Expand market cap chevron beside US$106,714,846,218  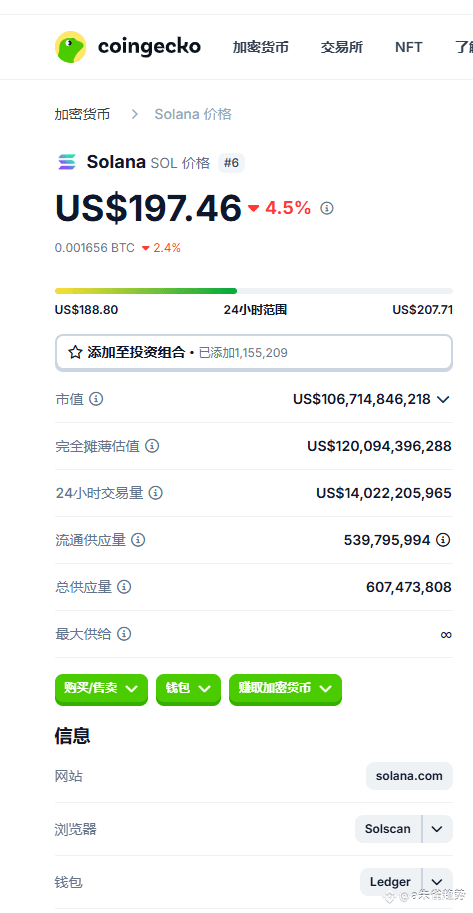[x=443, y=399]
